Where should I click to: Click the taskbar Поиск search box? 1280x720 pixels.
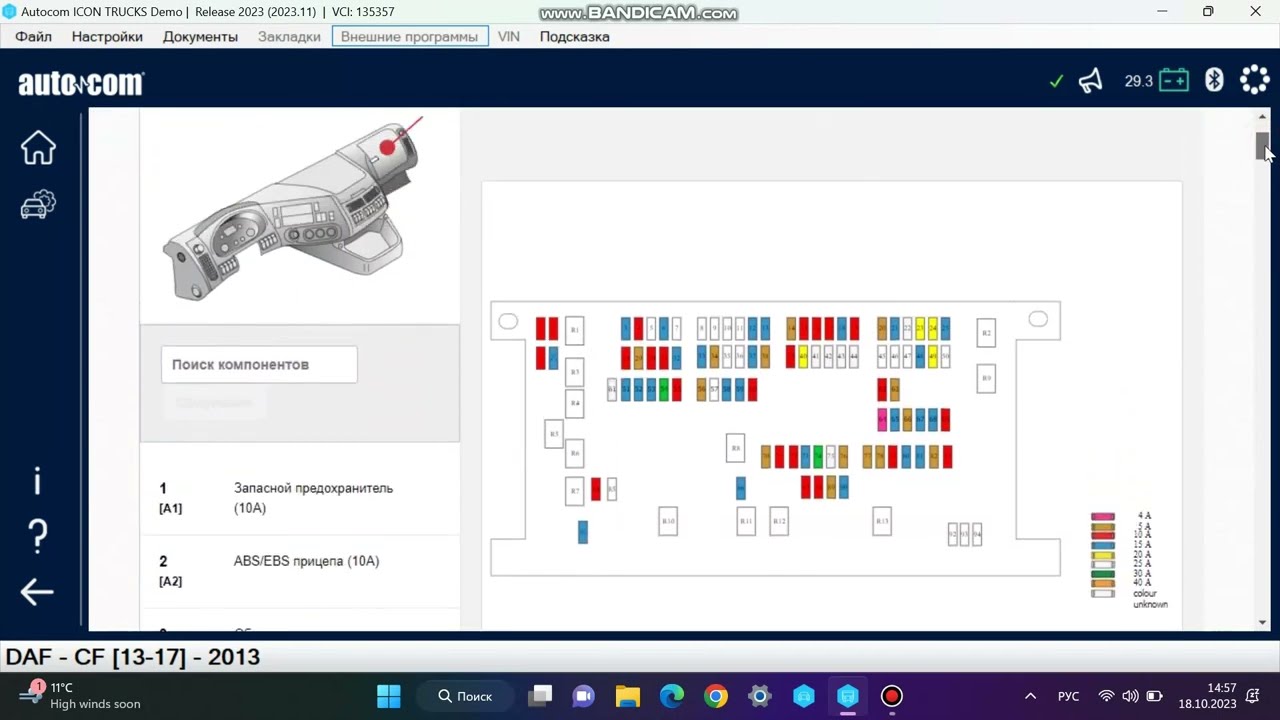pyautogui.click(x=468, y=696)
